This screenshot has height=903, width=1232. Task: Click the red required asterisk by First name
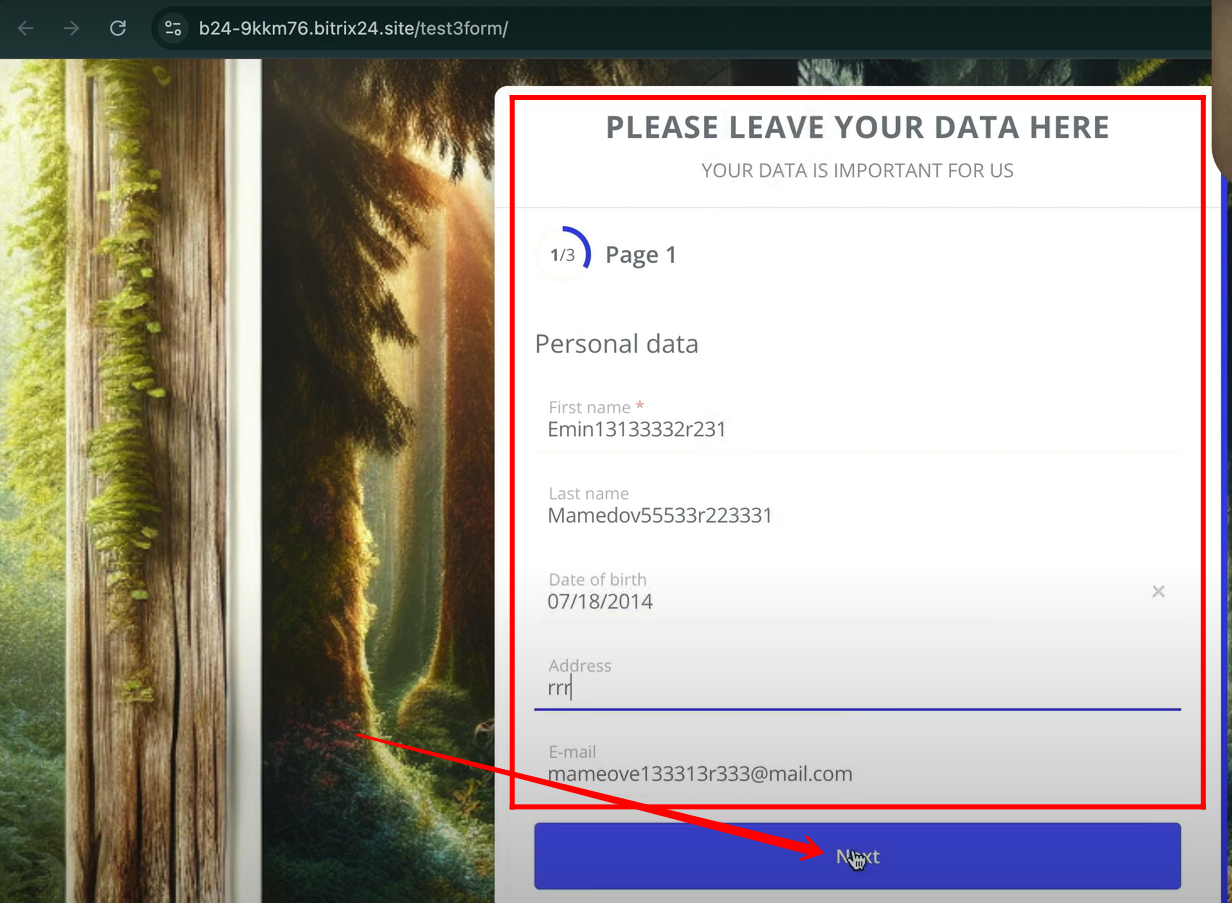640,406
